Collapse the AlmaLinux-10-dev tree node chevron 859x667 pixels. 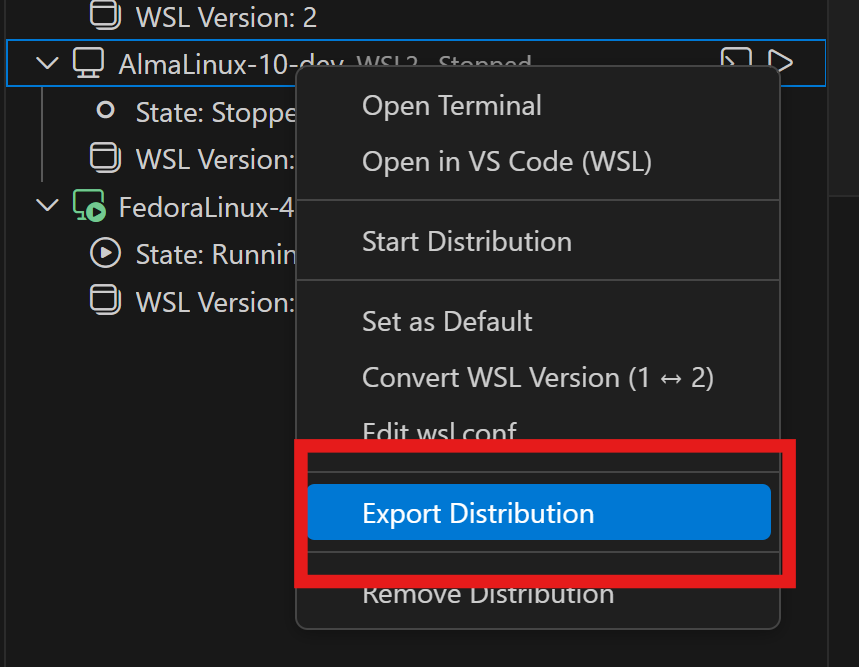pyautogui.click(x=47, y=64)
